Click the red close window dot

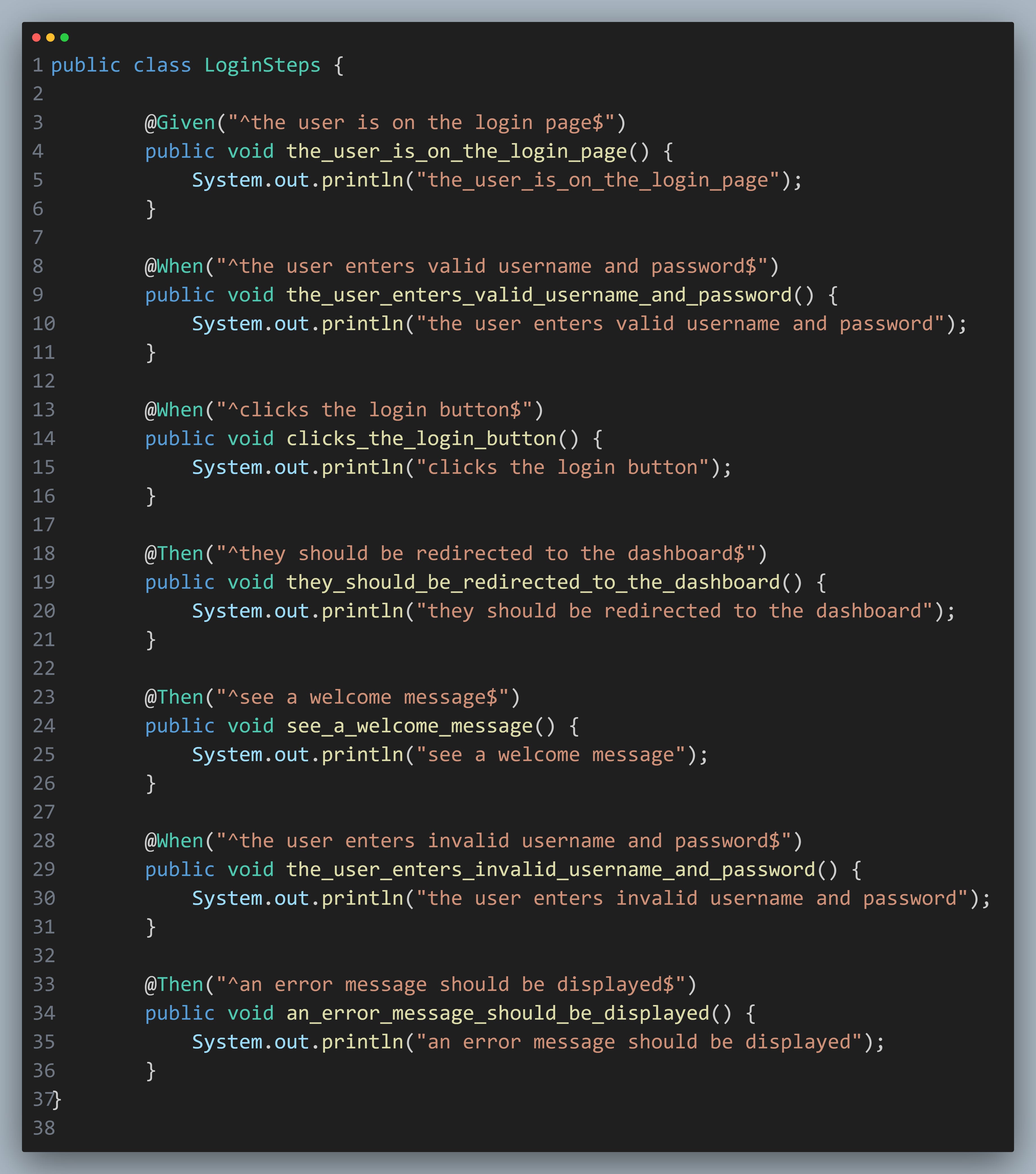[x=36, y=37]
